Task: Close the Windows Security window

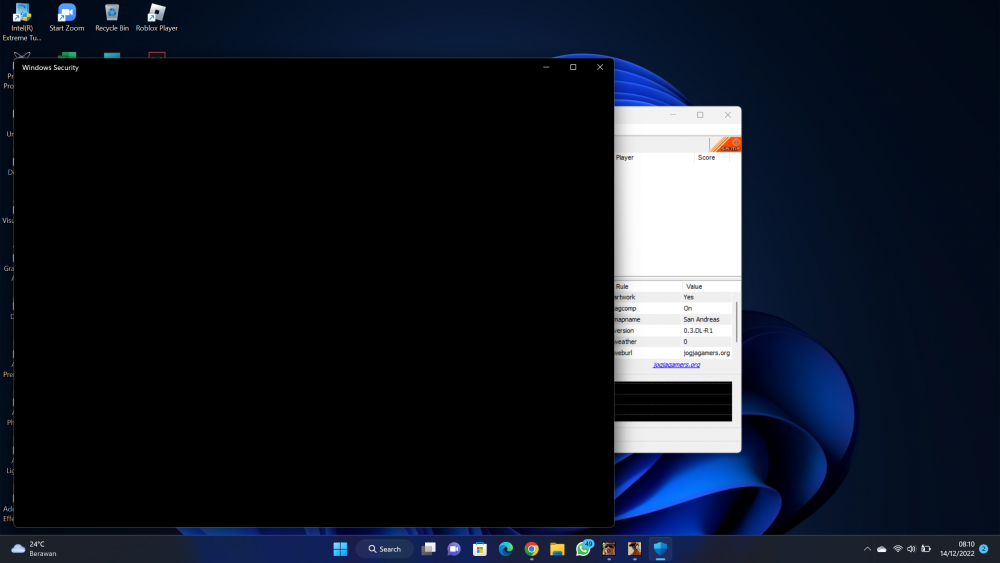Action: (x=600, y=67)
